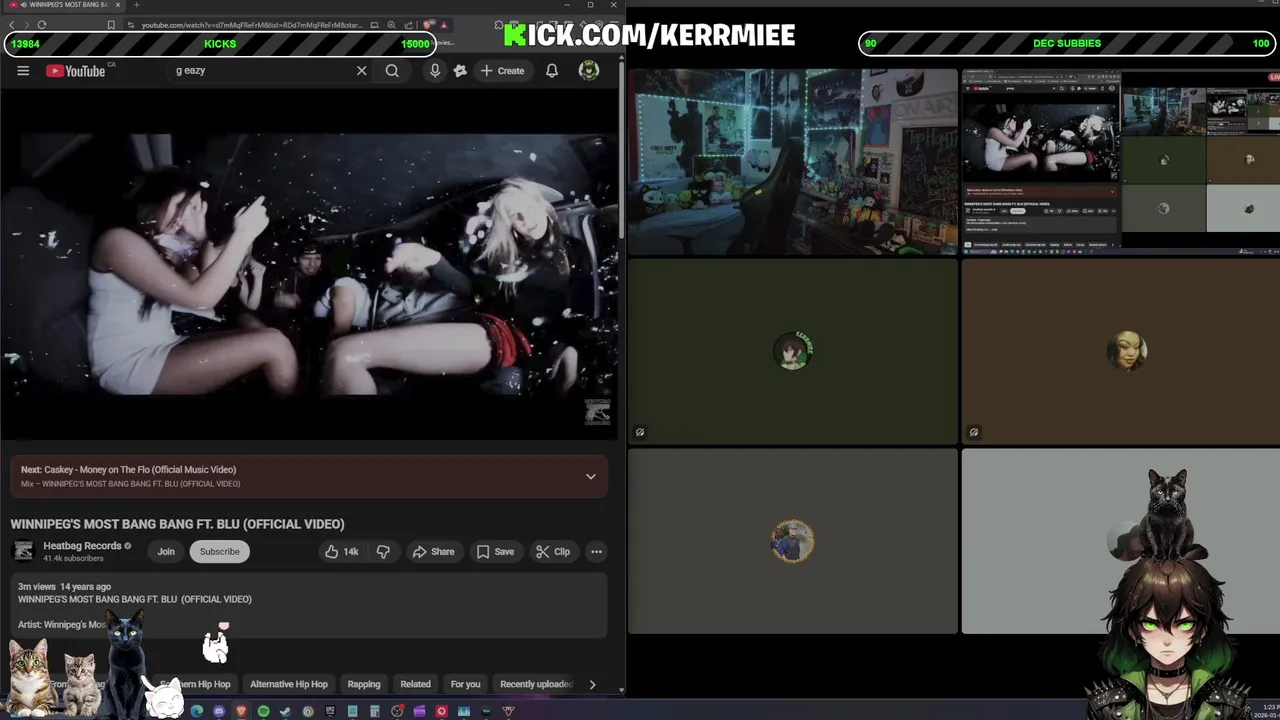Start voice search with microphone icon
1280x720 pixels.
[435, 71]
